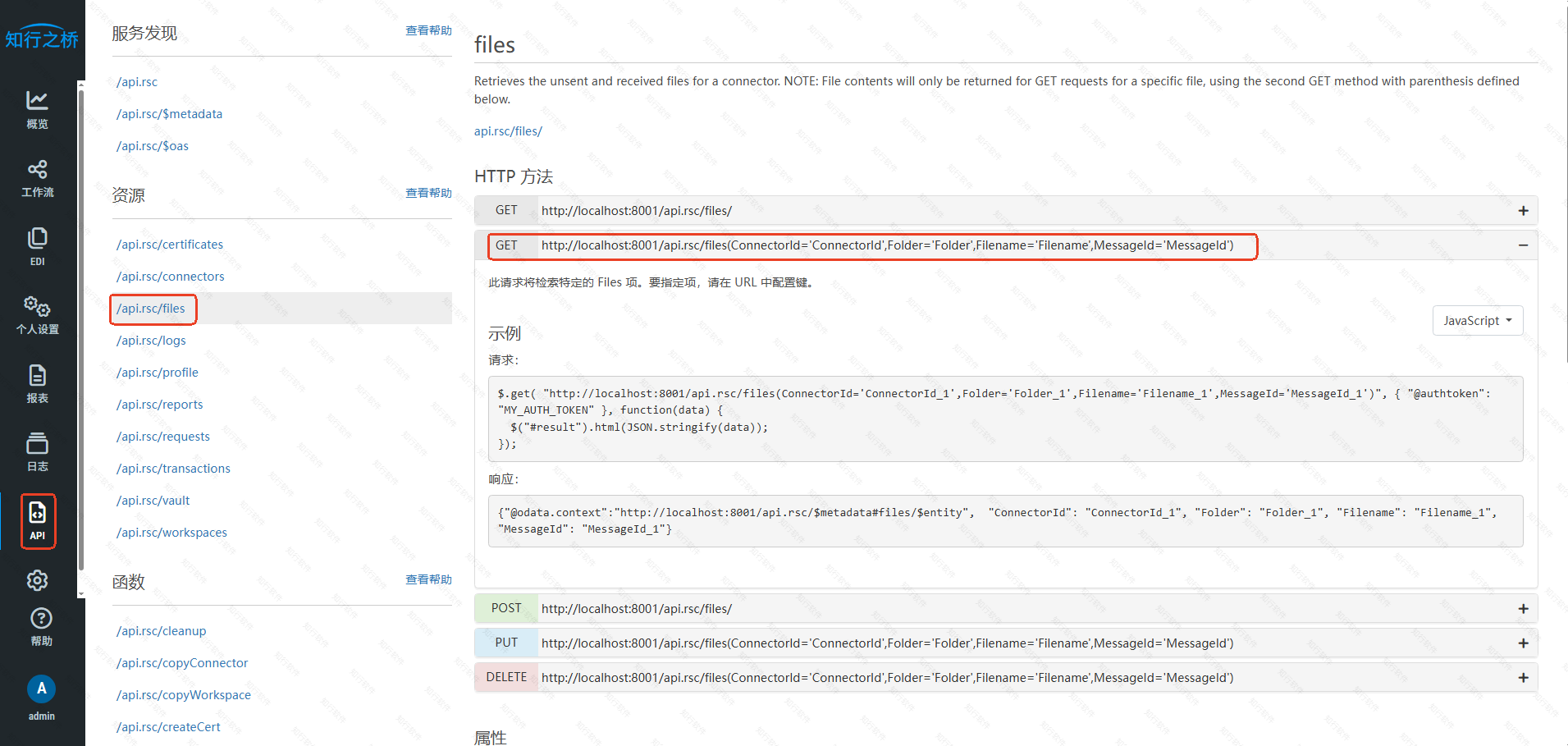
Task: Open the 工作流 workflow icon
Action: tap(37, 178)
